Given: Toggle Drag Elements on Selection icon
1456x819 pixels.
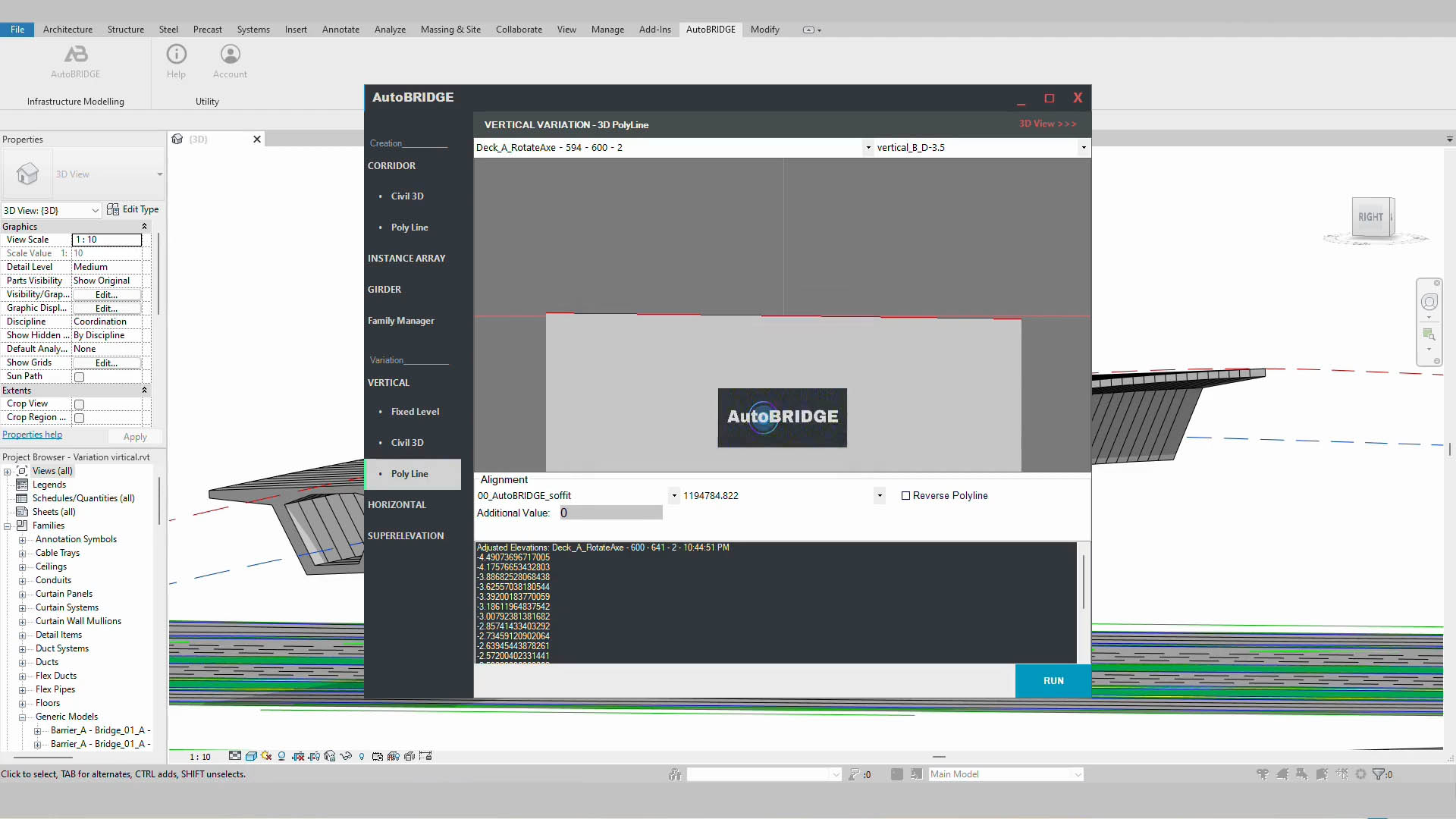Looking at the screenshot, I should pos(1341,774).
